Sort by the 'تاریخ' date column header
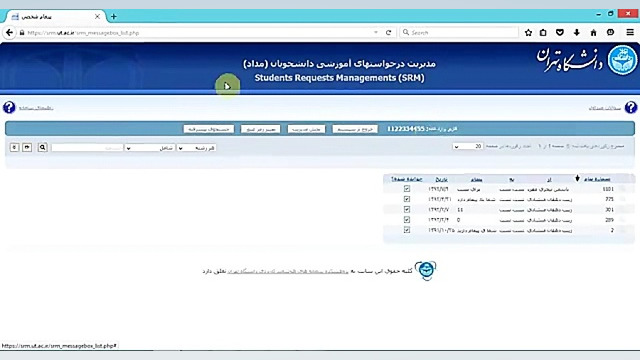 (x=441, y=180)
